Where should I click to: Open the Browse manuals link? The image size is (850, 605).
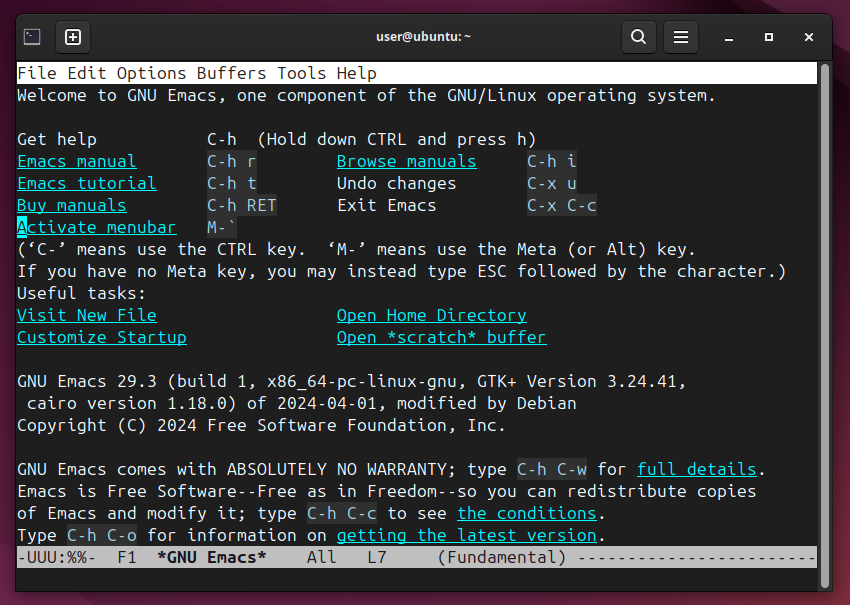[x=407, y=162]
